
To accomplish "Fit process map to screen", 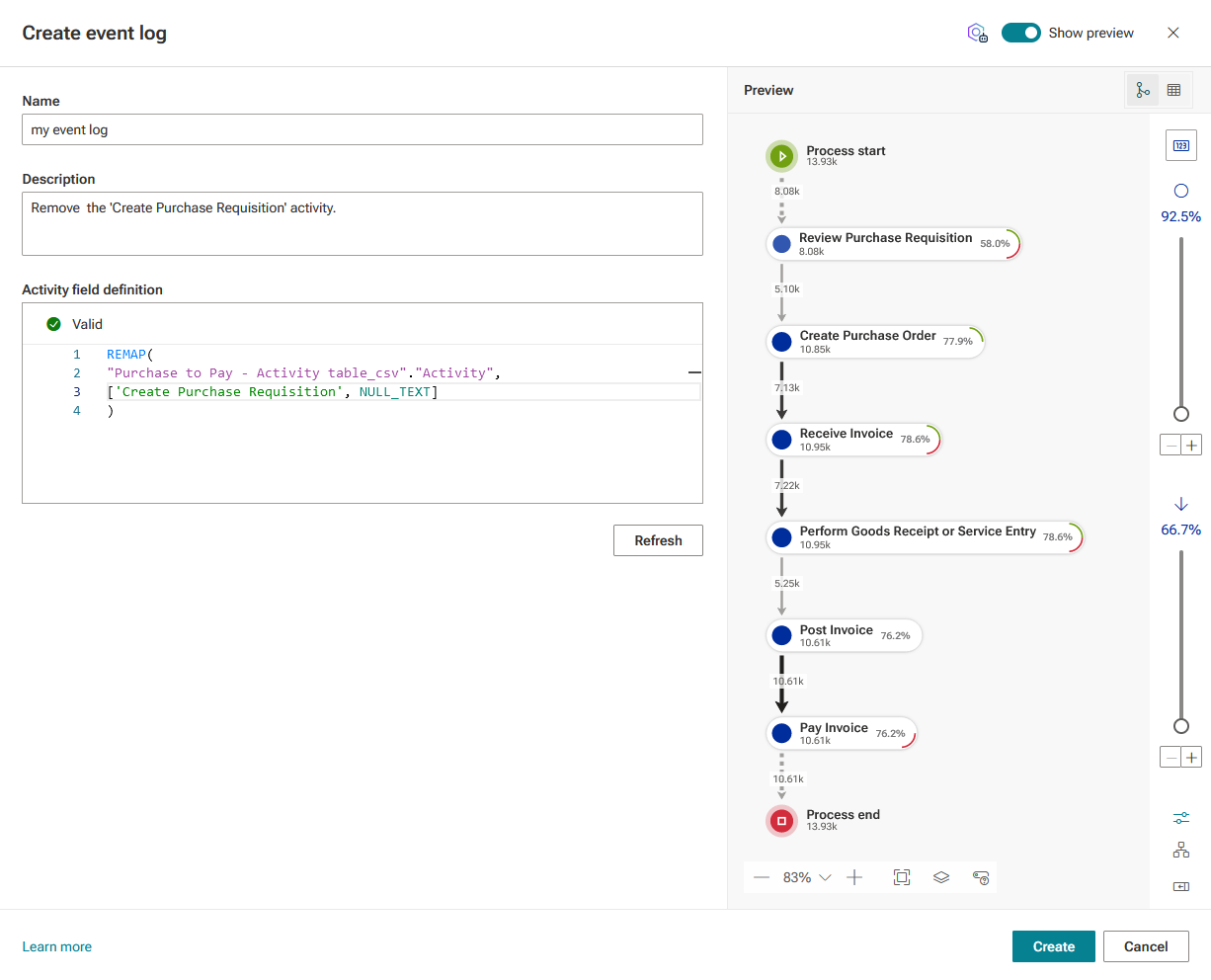I will 902,877.
